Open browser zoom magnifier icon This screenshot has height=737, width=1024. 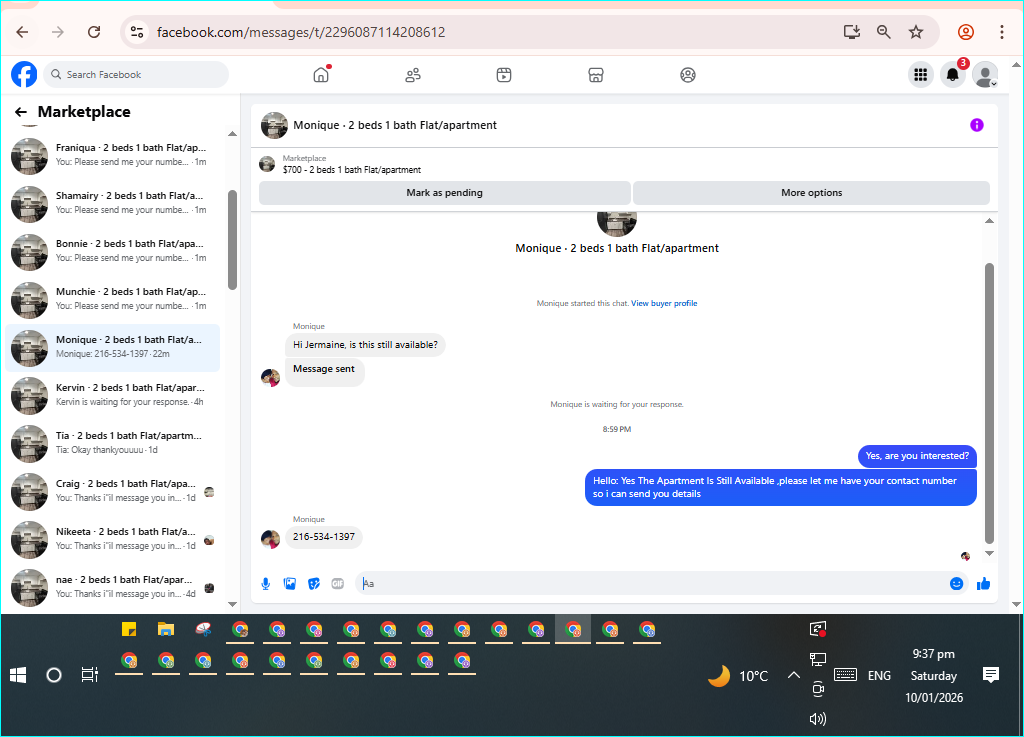884,32
